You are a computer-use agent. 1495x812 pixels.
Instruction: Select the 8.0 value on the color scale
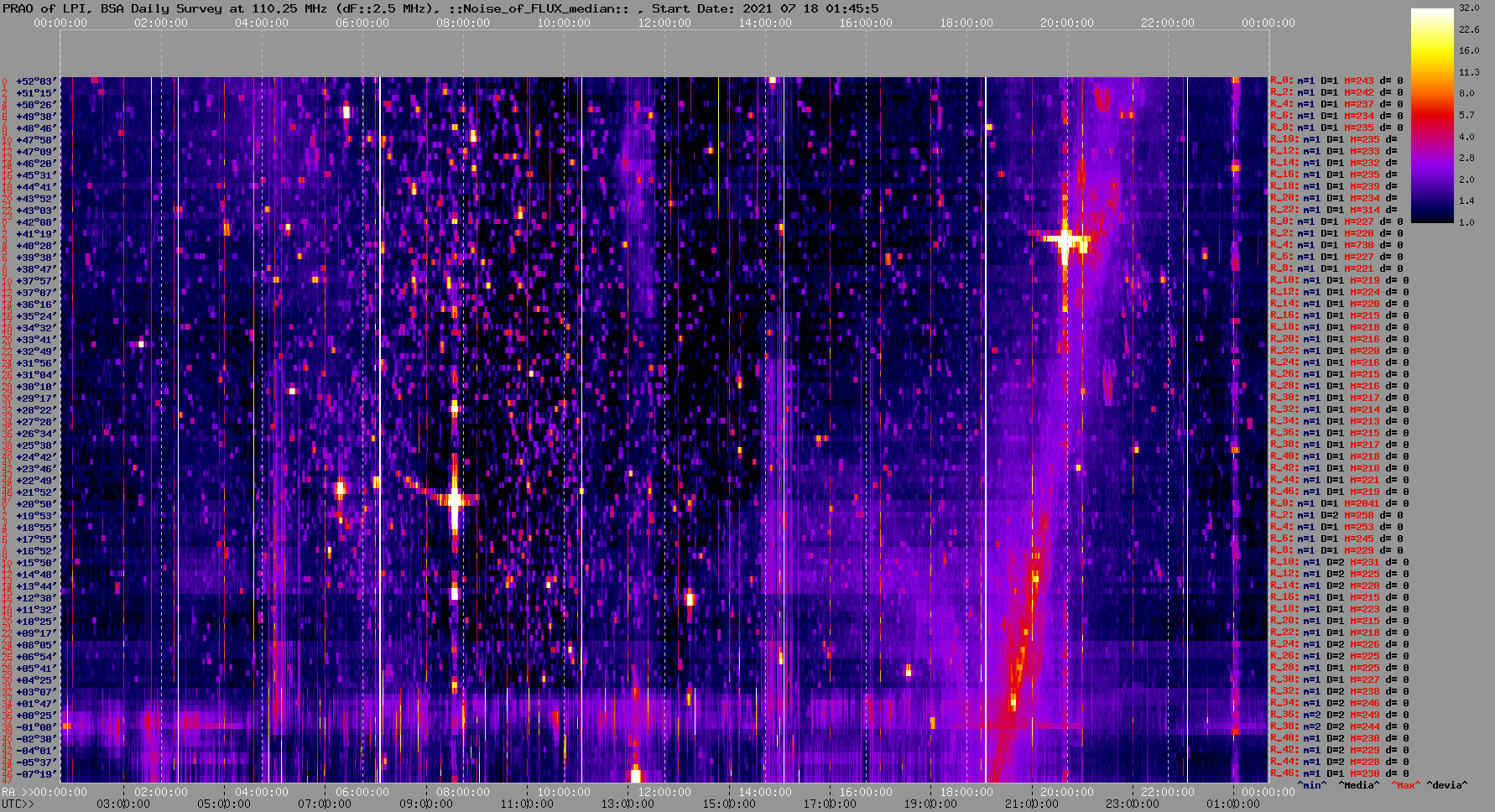1466,93
